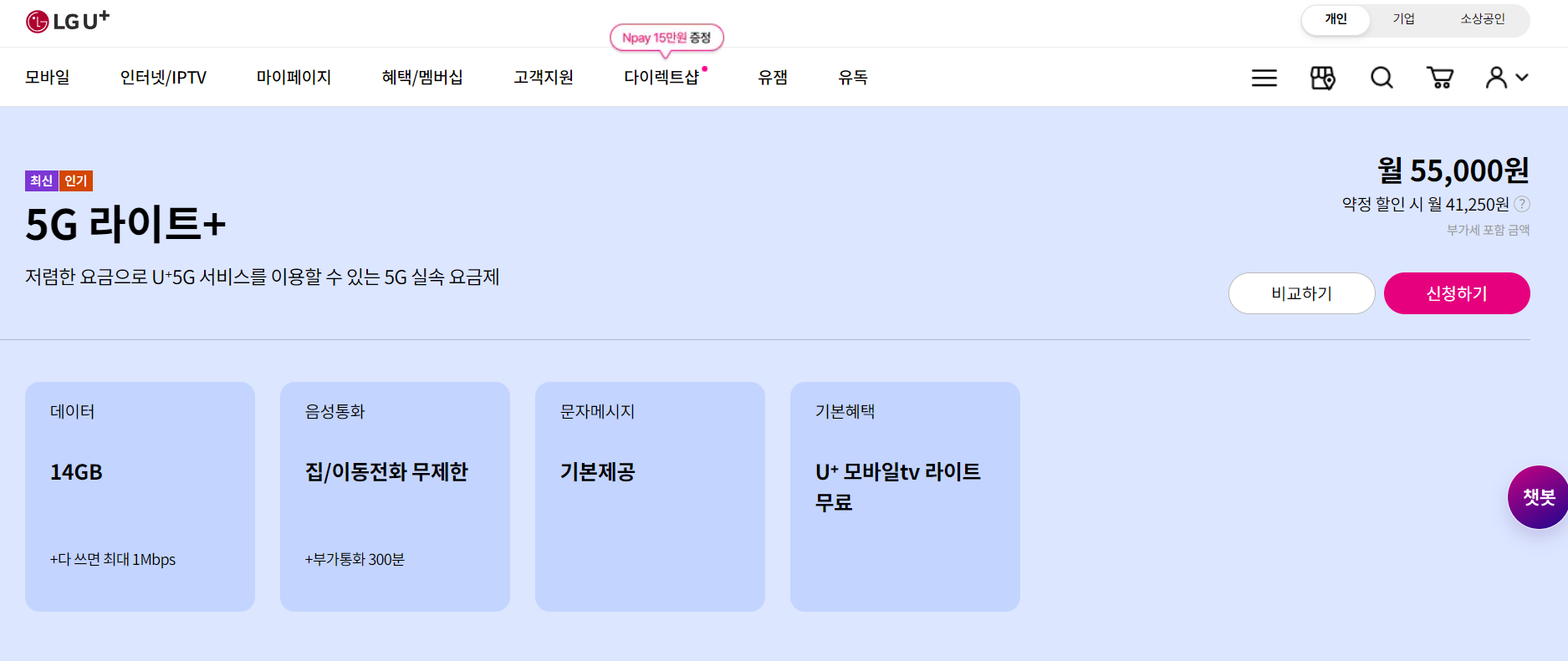Open the 모바일 menu
This screenshot has width=1568, height=661.
coord(48,77)
